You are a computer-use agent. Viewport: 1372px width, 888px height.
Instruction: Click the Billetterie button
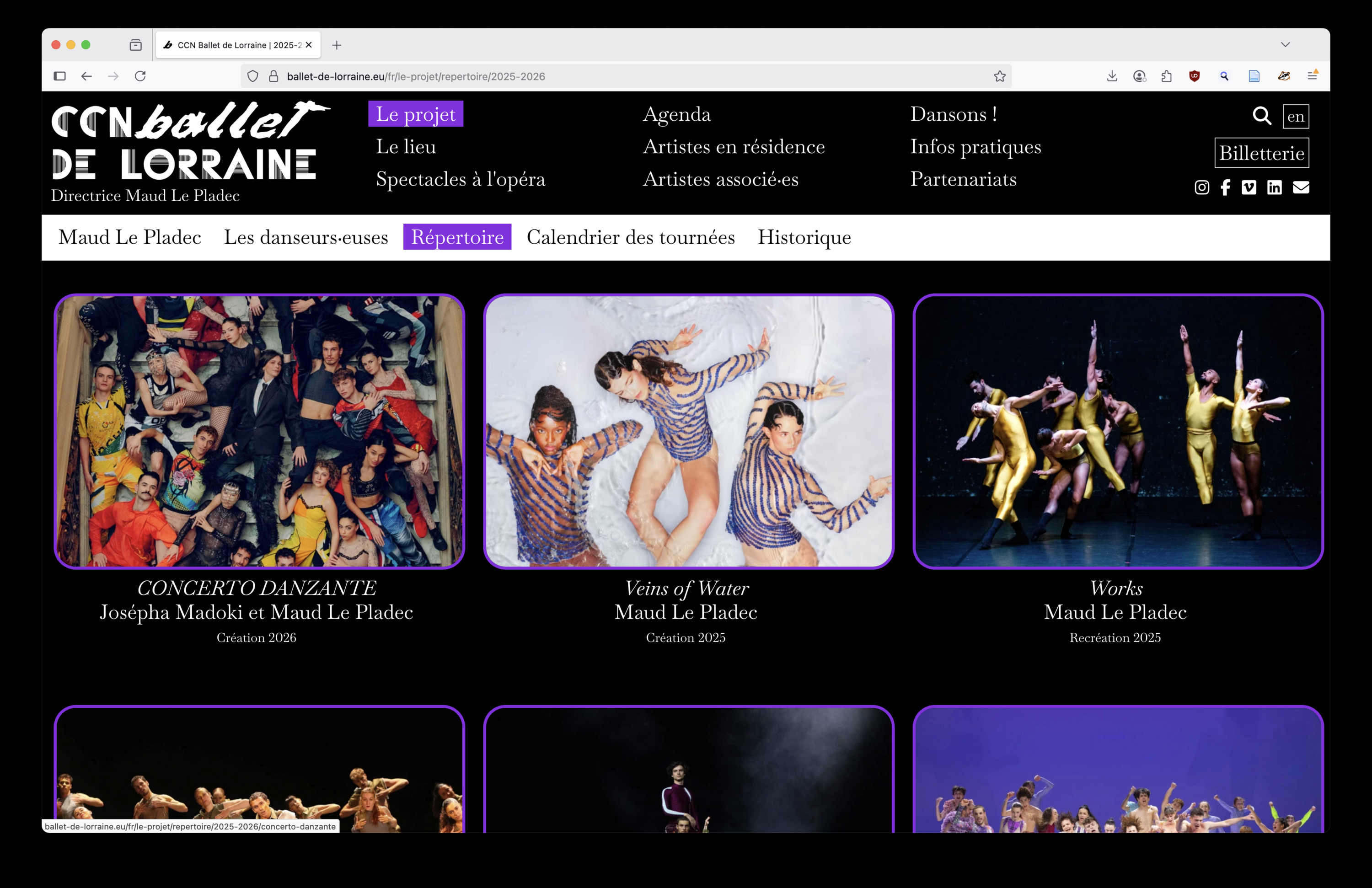[x=1261, y=153]
